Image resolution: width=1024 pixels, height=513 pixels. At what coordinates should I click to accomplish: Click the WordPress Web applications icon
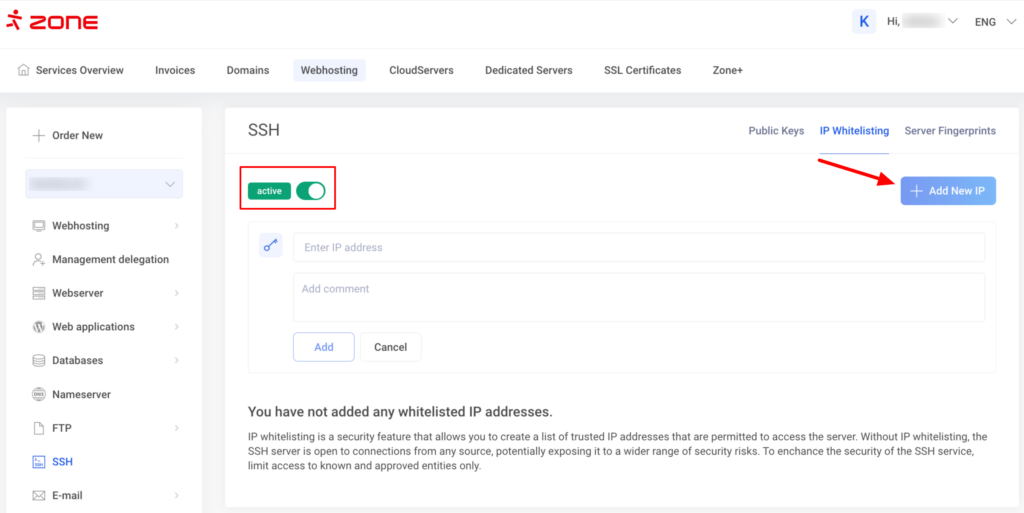click(39, 327)
